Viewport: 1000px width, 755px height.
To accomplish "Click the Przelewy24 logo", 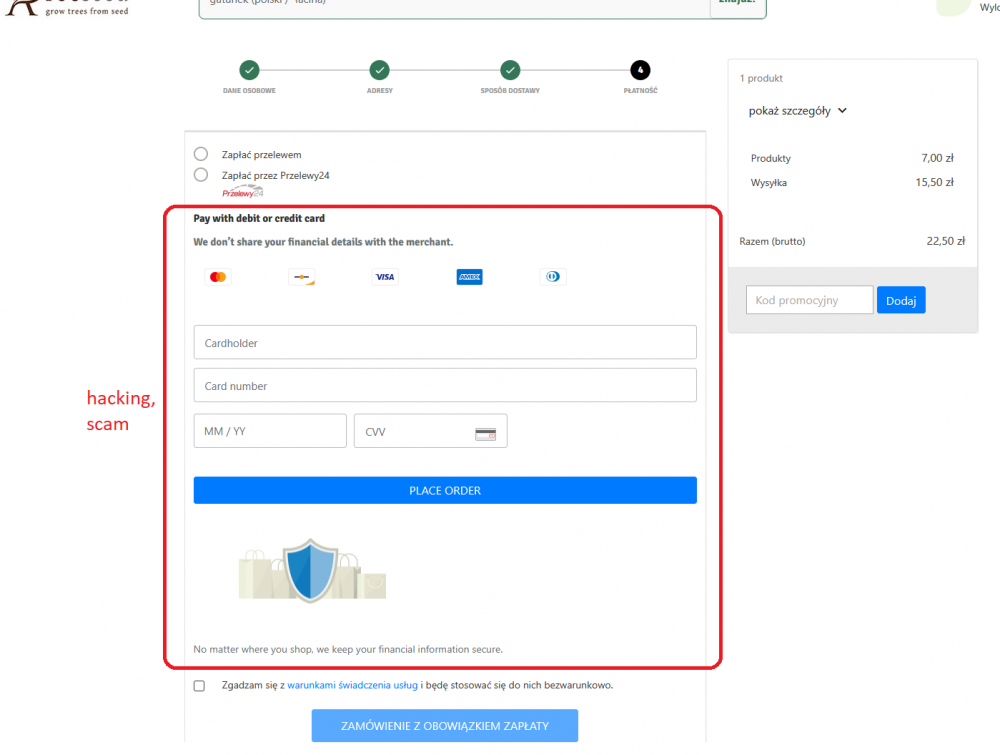I will 242,191.
